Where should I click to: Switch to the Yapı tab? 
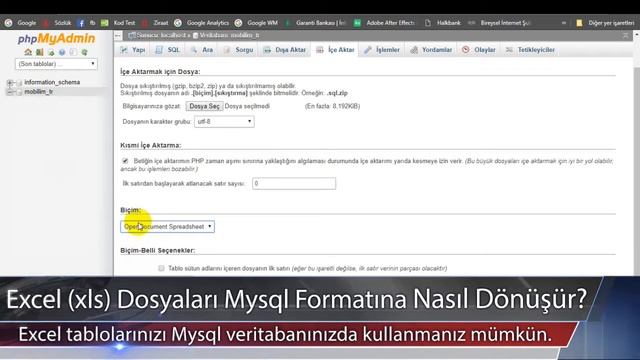[133, 50]
